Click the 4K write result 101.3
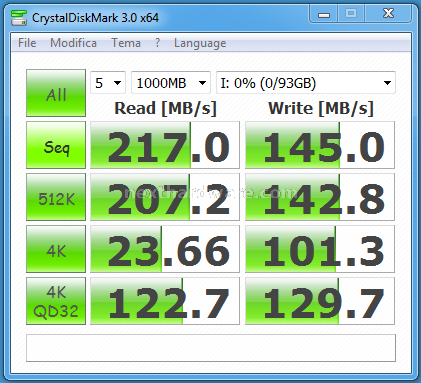421x383 pixels. (x=320, y=249)
